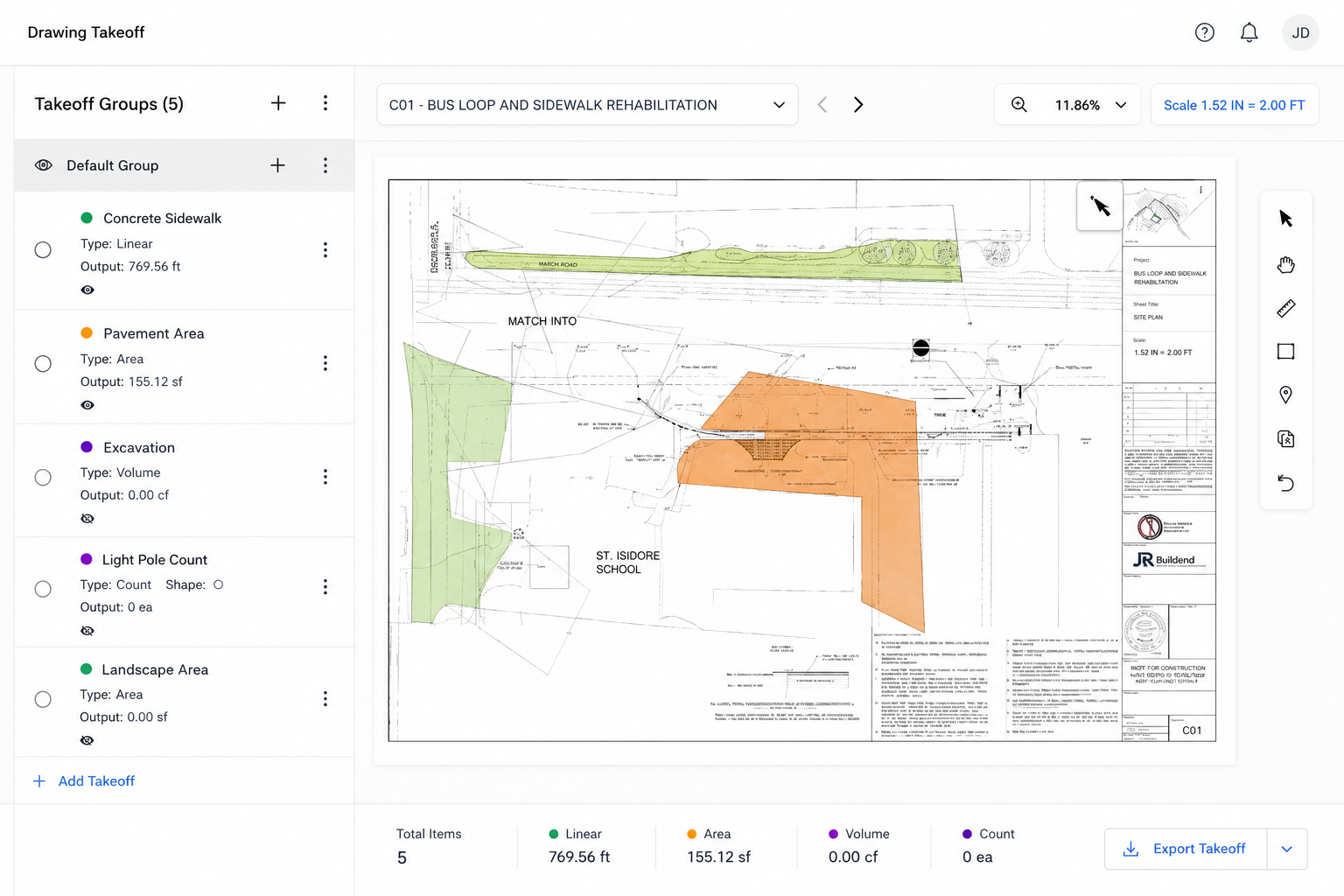Select the arrow pointer tool in right toolbar
Viewport: 1344px width, 896px height.
click(x=1285, y=219)
